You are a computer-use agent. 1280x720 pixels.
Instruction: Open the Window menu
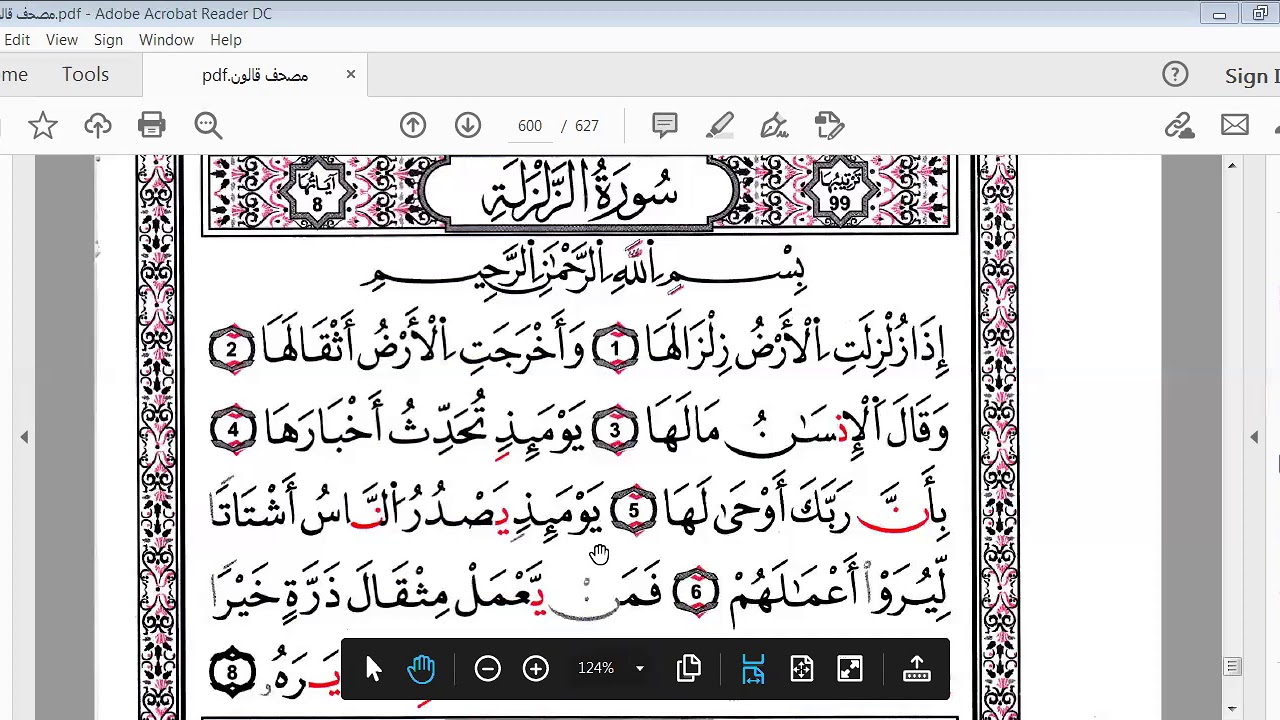click(166, 40)
